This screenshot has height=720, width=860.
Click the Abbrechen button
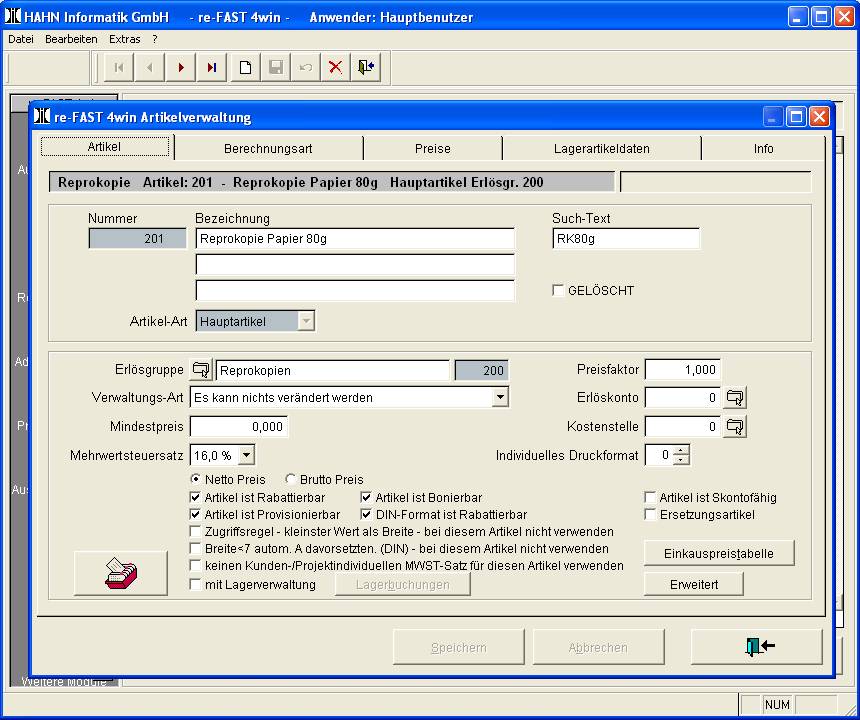click(598, 647)
